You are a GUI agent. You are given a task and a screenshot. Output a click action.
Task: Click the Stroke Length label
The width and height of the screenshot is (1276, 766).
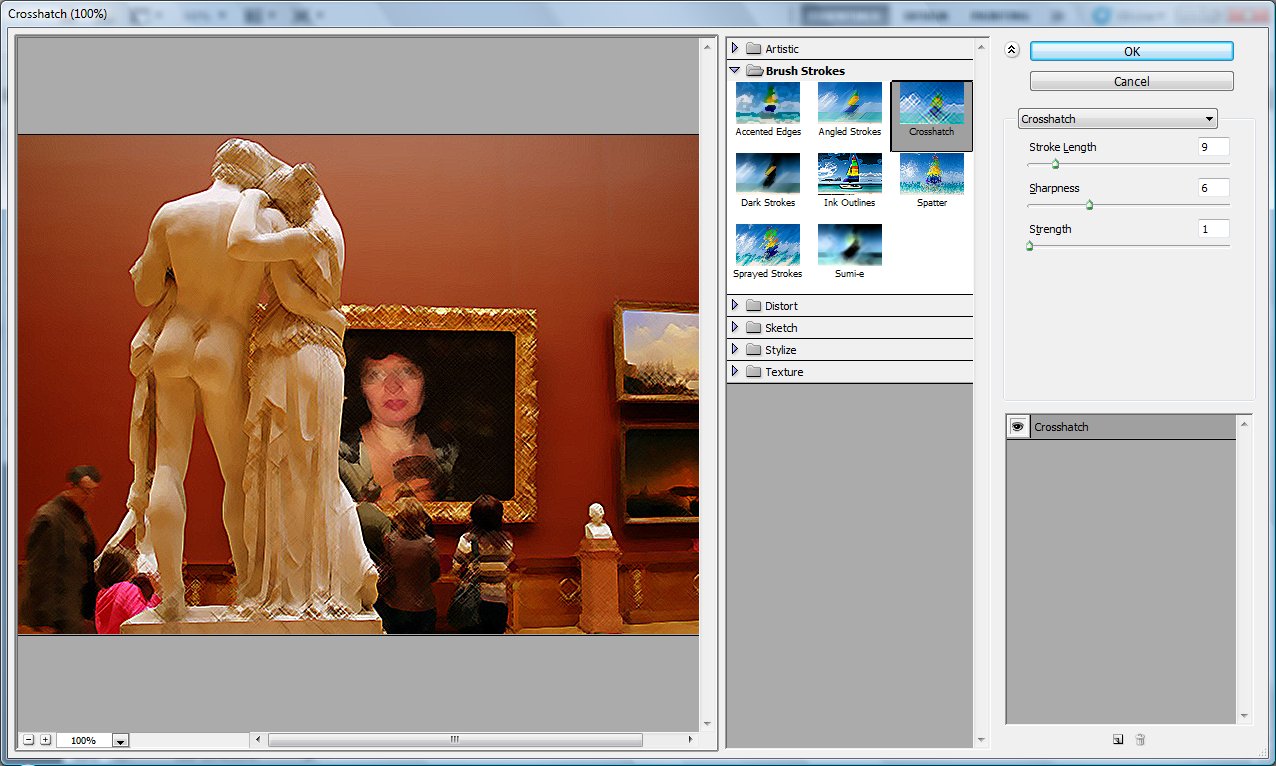click(x=1063, y=147)
